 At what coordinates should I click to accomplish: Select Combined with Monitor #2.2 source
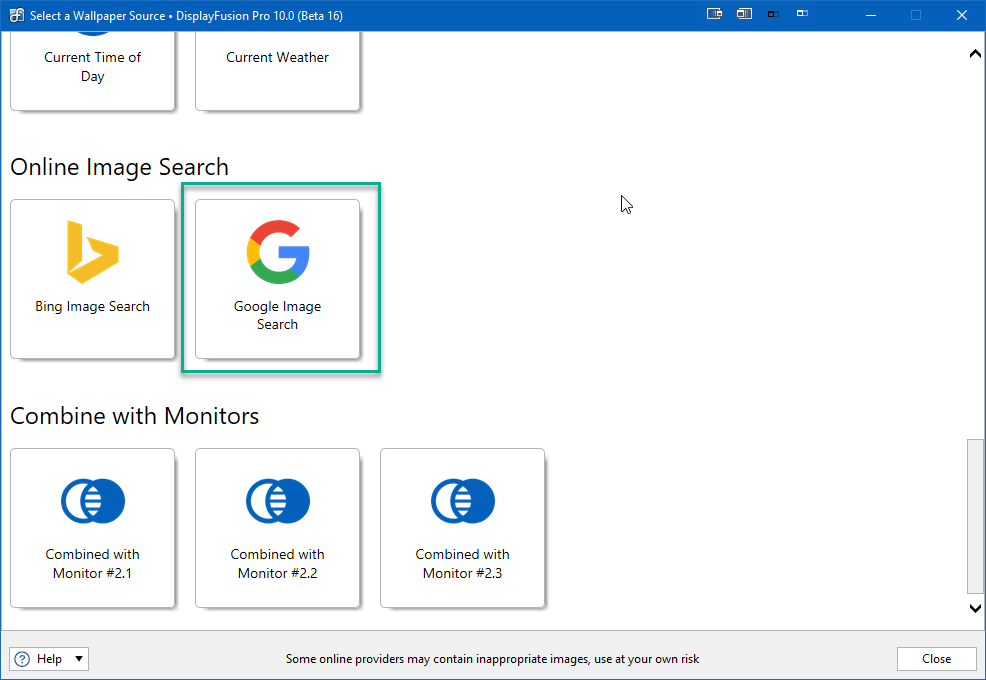coord(277,527)
